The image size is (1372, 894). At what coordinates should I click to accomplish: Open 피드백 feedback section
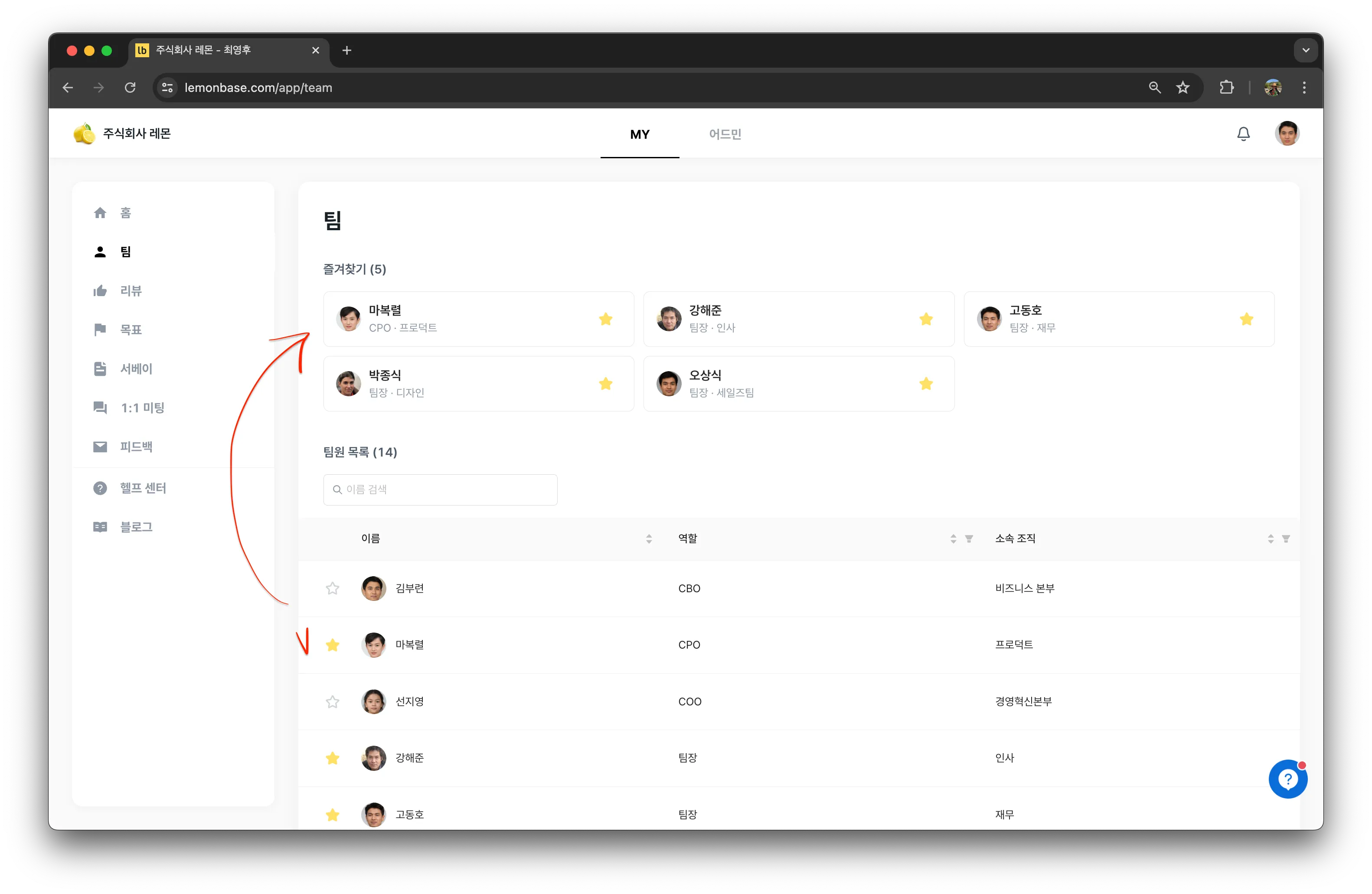pyautogui.click(x=123, y=446)
